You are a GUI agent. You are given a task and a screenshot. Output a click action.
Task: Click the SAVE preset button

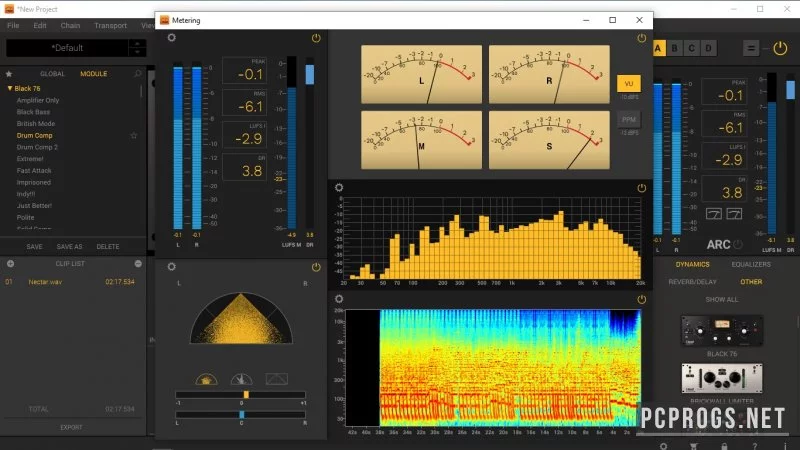pos(34,246)
